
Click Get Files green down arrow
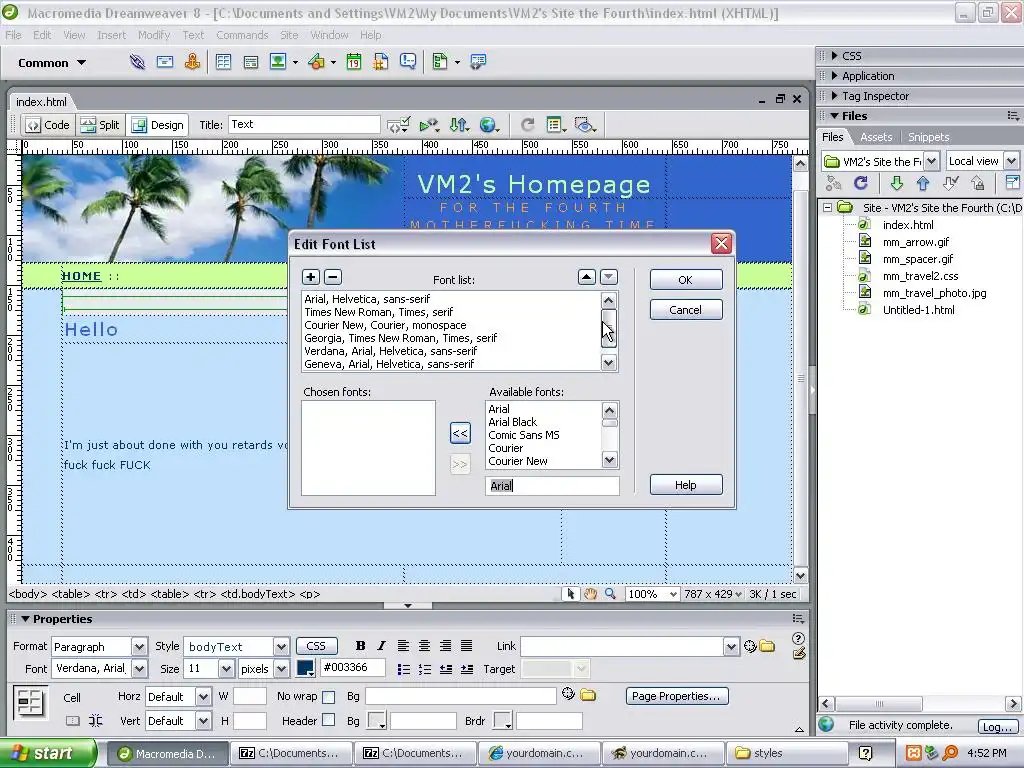pyautogui.click(x=897, y=184)
